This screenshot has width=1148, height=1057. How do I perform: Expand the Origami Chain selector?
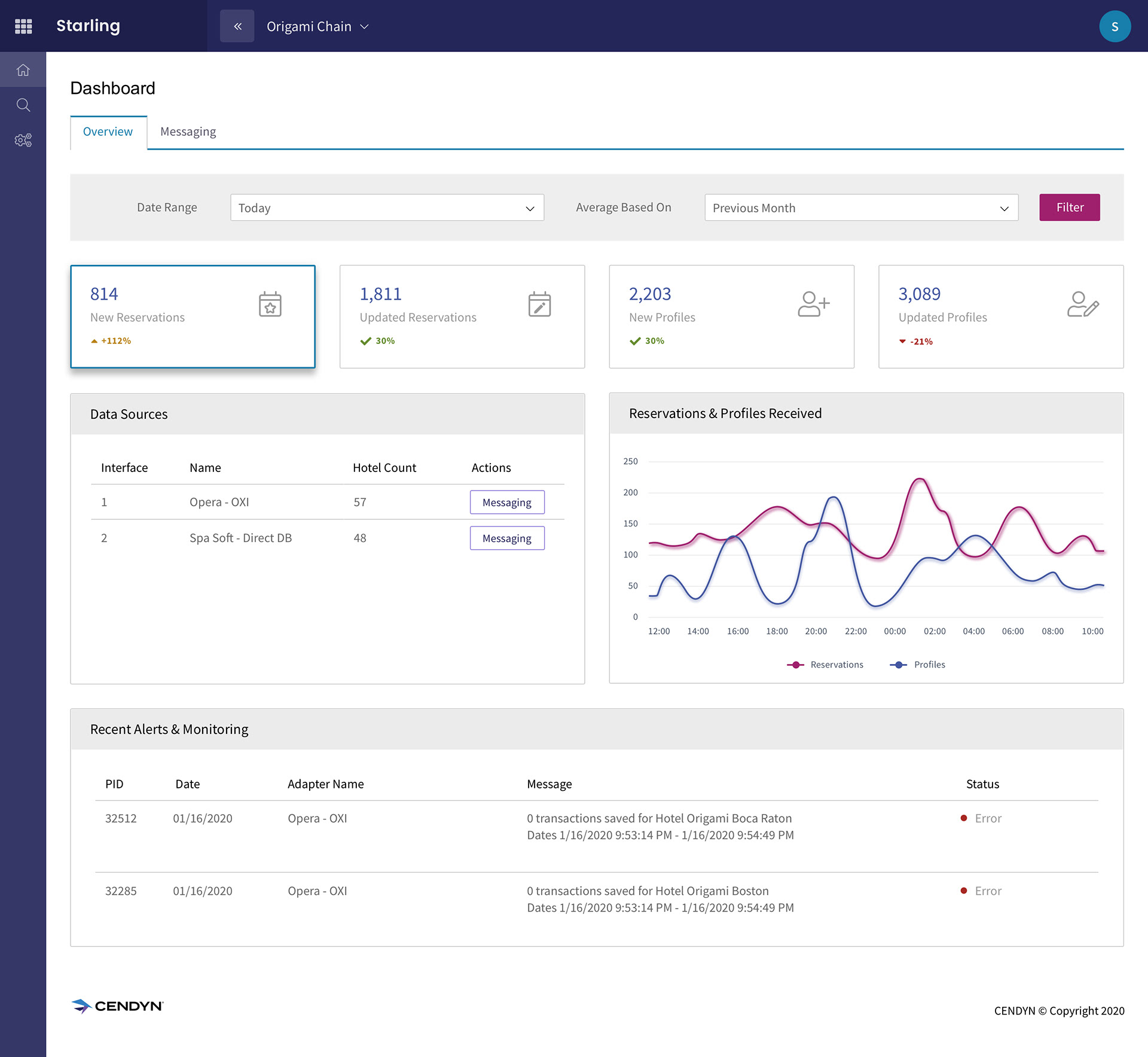(x=317, y=26)
